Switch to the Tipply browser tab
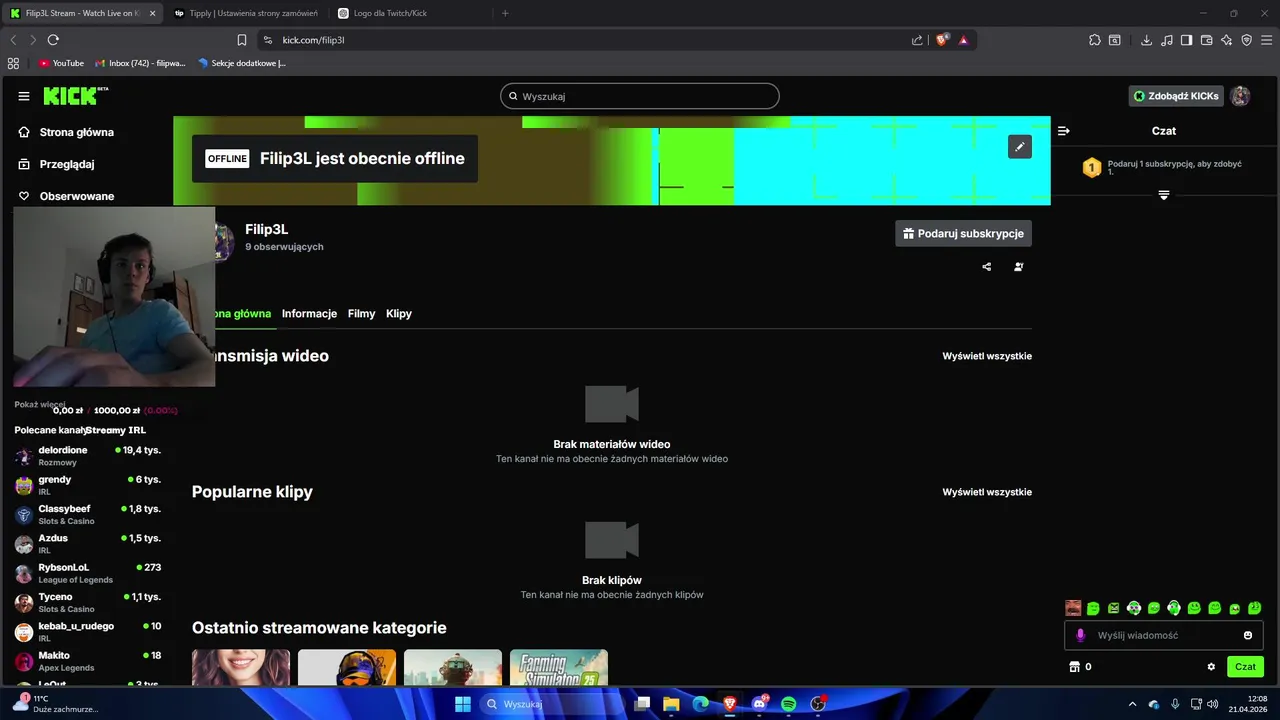Viewport: 1280px width, 720px height. pos(247,13)
